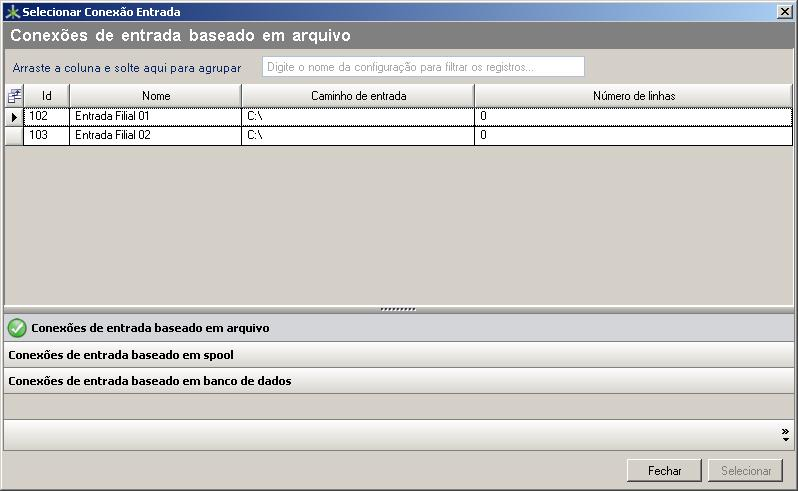798x491 pixels.
Task: Click the C:\ path of Entrada Filial 01
Action: 358,117
